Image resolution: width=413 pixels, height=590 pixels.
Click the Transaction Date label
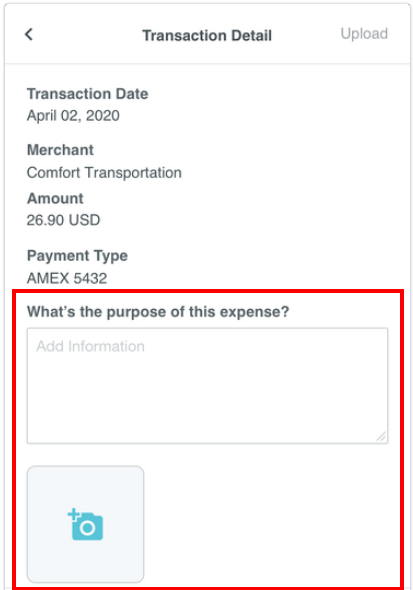[x=87, y=94]
